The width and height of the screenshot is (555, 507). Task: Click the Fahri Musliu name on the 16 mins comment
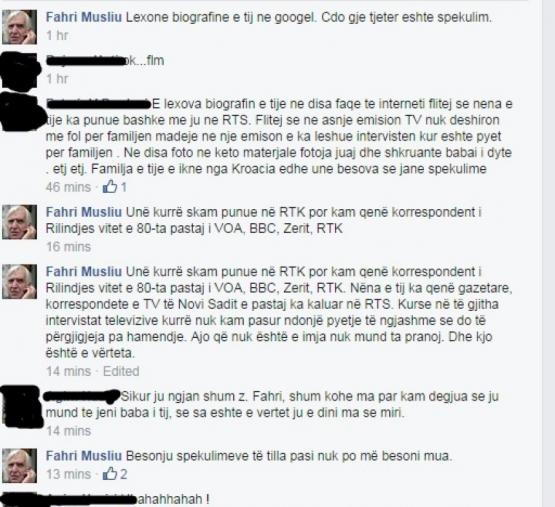point(84,212)
